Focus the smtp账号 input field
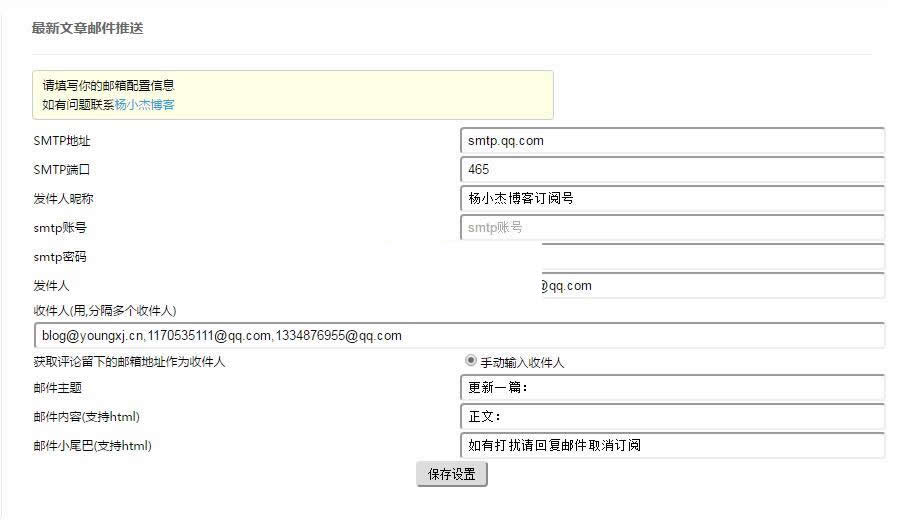The height and width of the screenshot is (530, 897). click(672, 228)
